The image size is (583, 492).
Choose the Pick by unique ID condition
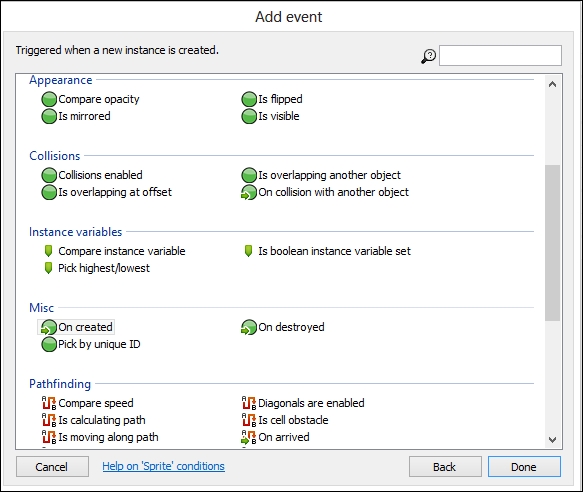click(x=91, y=344)
